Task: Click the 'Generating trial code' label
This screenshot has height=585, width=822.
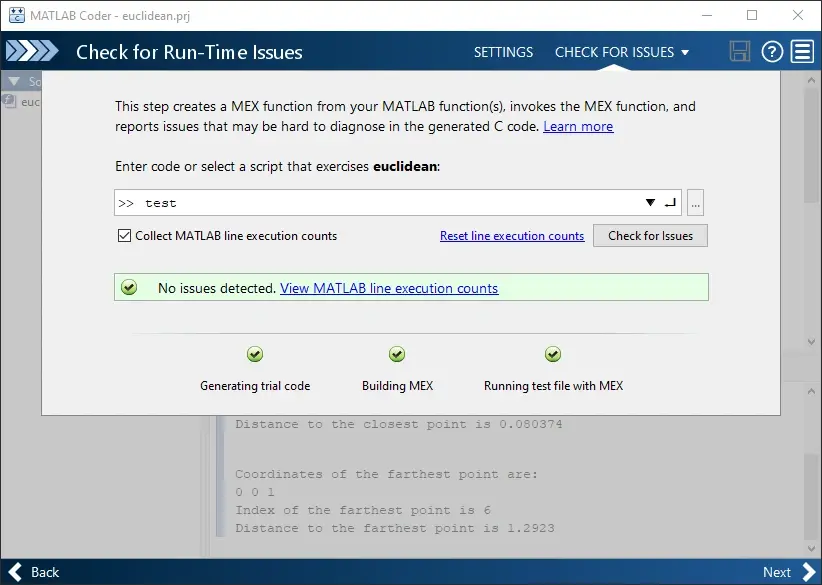Action: pyautogui.click(x=255, y=386)
